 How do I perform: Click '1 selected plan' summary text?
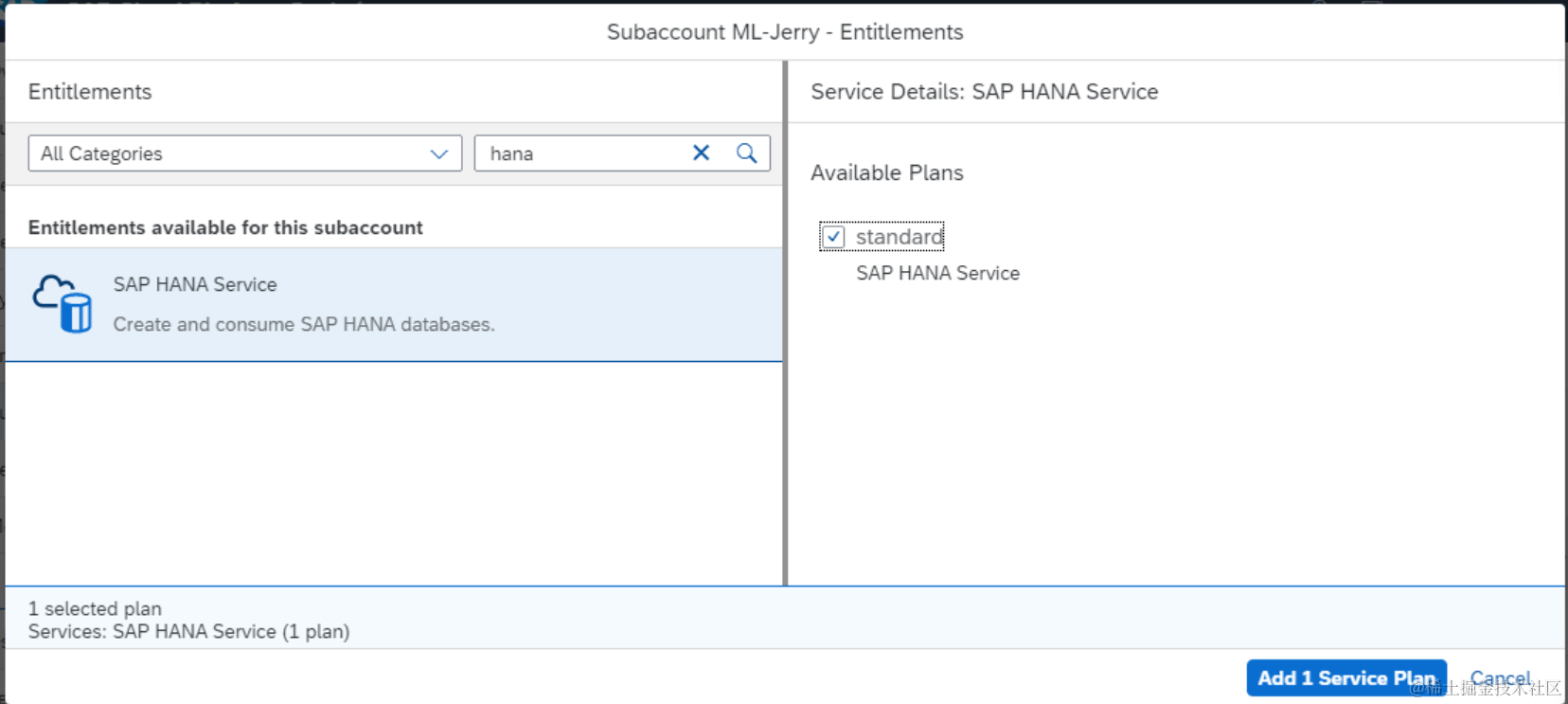[95, 608]
